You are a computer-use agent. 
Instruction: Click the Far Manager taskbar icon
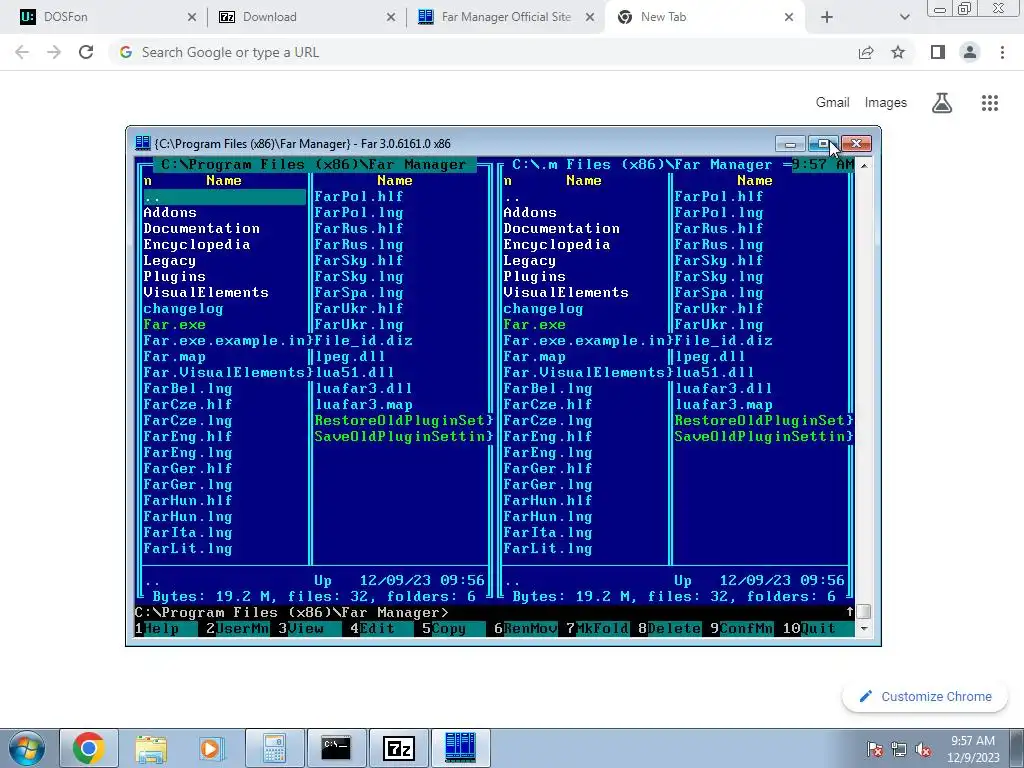coord(460,748)
